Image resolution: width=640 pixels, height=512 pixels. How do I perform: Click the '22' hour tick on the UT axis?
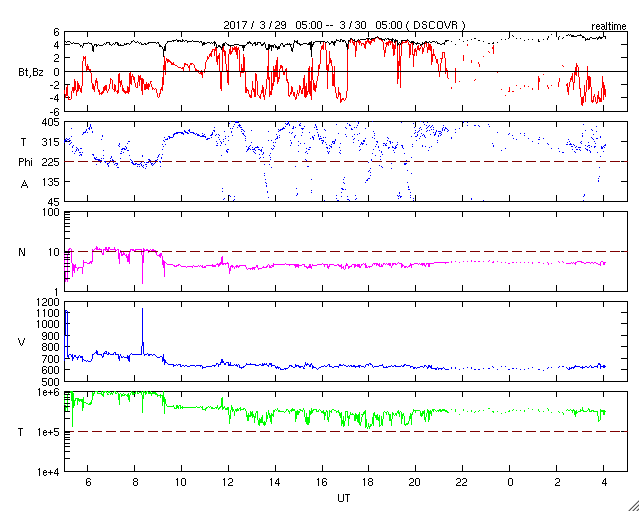point(462,482)
